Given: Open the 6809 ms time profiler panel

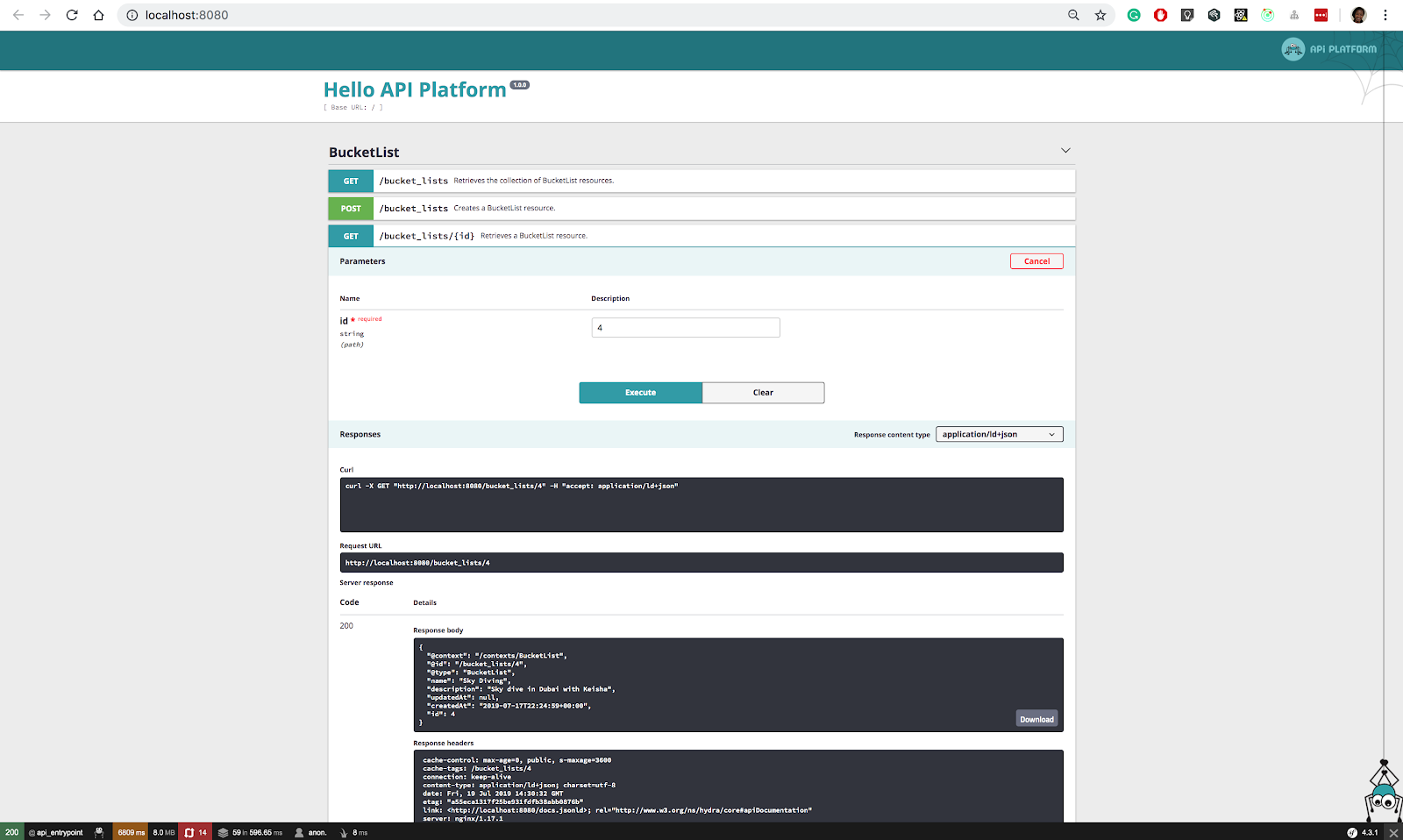Looking at the screenshot, I should click(131, 832).
